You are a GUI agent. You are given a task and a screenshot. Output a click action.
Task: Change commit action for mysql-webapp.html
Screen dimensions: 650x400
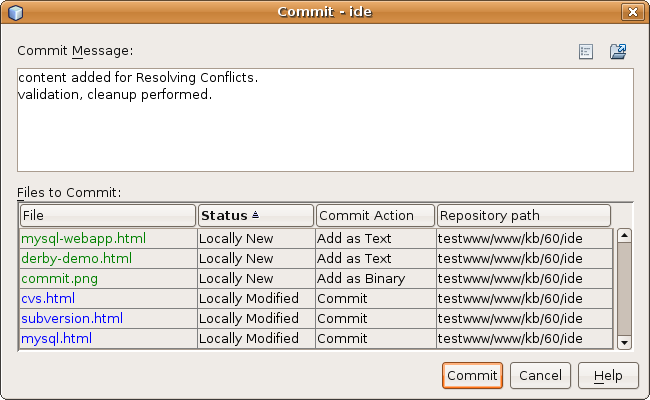click(375, 239)
